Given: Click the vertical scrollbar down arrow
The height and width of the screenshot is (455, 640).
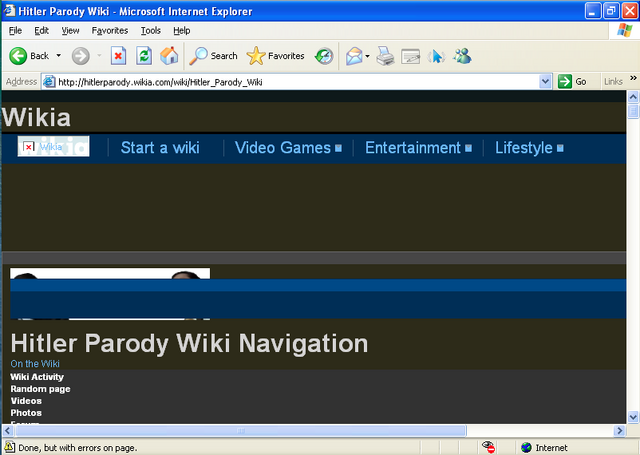Looking at the screenshot, I should 633,417.
